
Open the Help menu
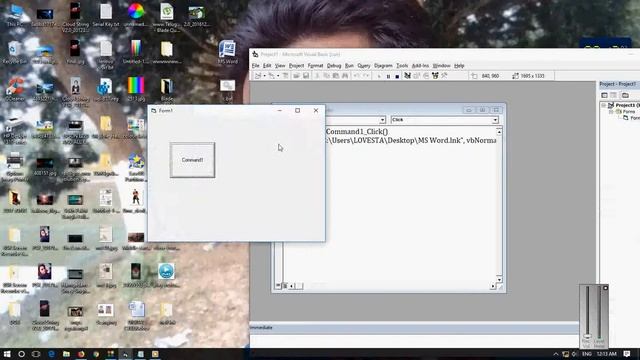click(459, 66)
